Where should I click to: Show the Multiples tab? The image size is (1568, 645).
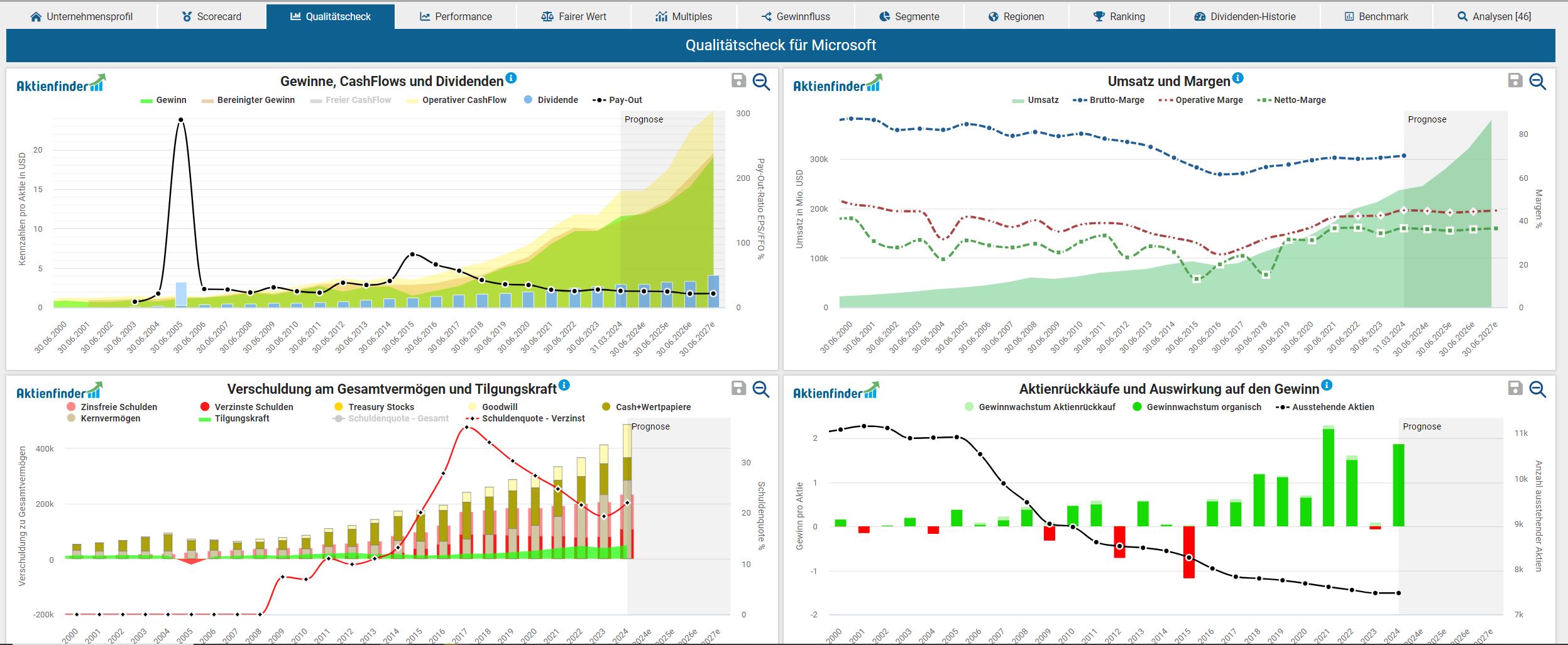684,16
